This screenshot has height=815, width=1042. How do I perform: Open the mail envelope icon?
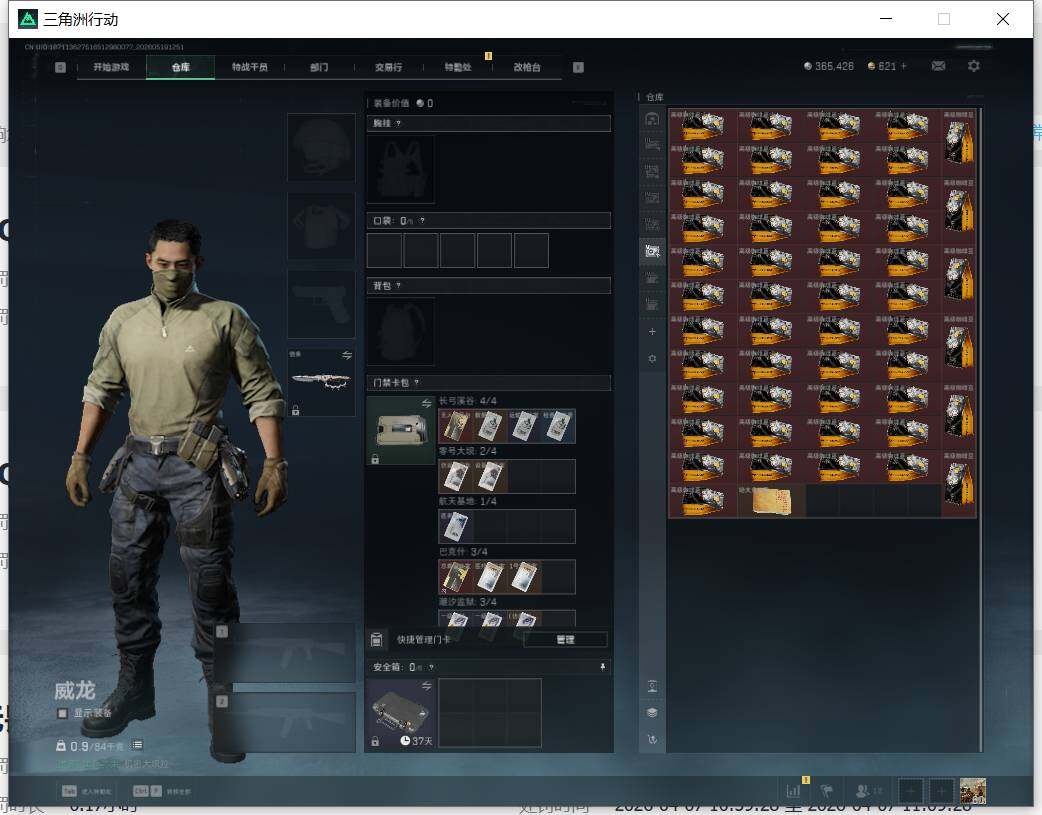pos(938,66)
